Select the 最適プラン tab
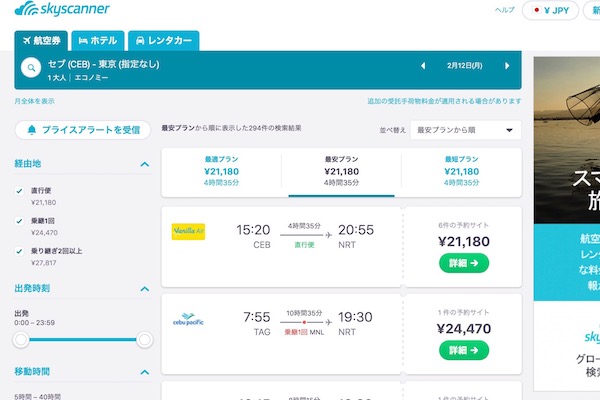Screen dimensions: 600x400 point(221,171)
